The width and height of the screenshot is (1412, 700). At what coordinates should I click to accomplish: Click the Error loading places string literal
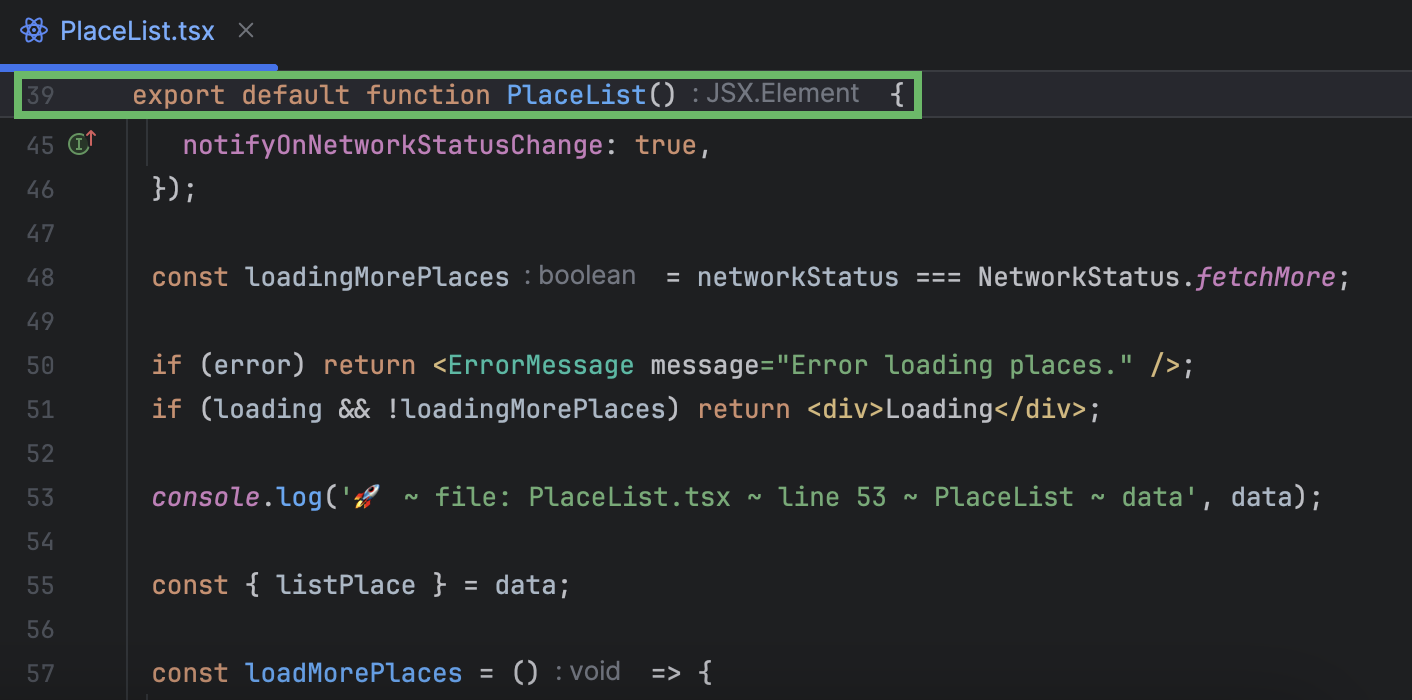[x=950, y=365]
